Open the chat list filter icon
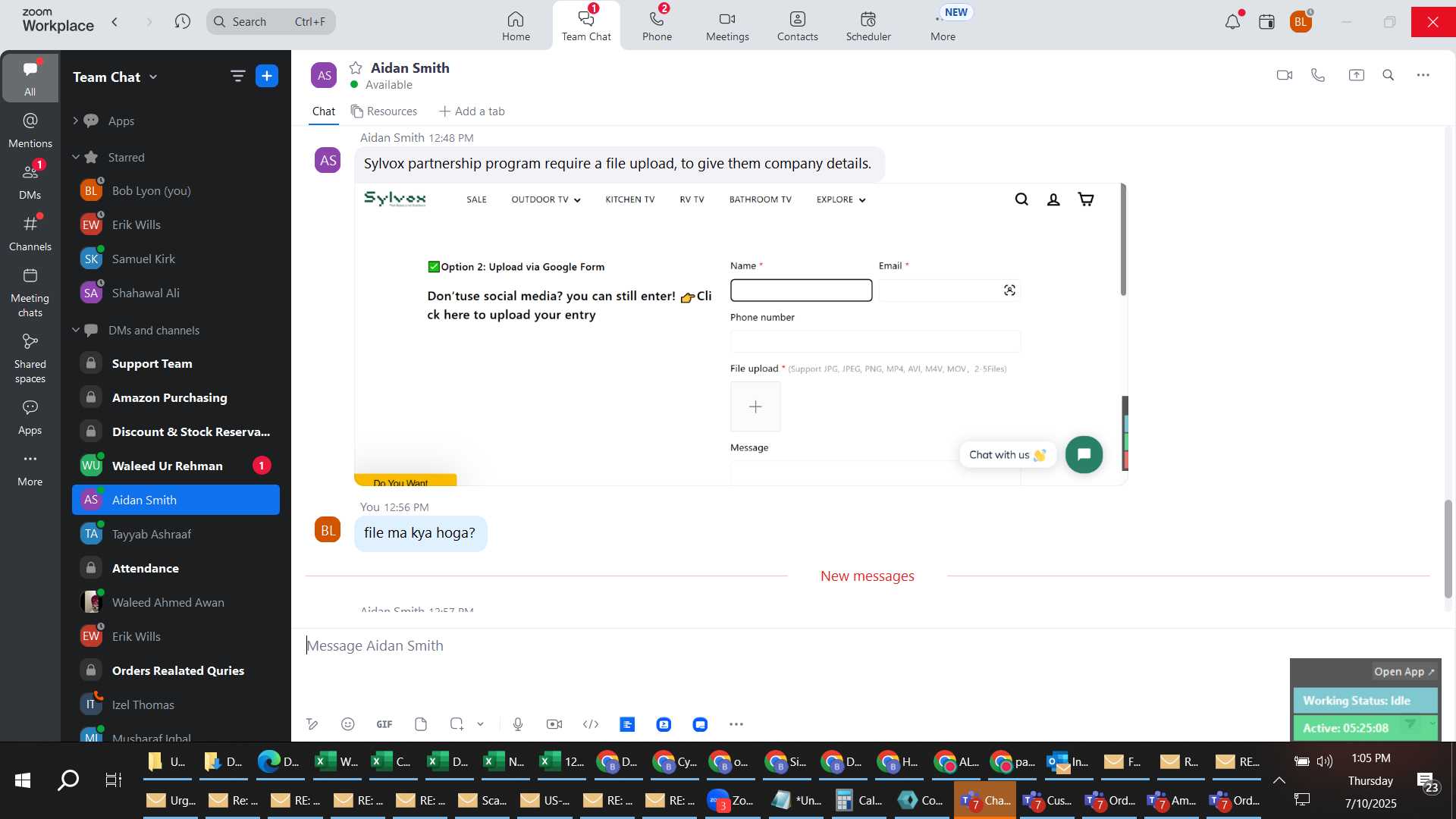The height and width of the screenshot is (819, 1456). [237, 76]
